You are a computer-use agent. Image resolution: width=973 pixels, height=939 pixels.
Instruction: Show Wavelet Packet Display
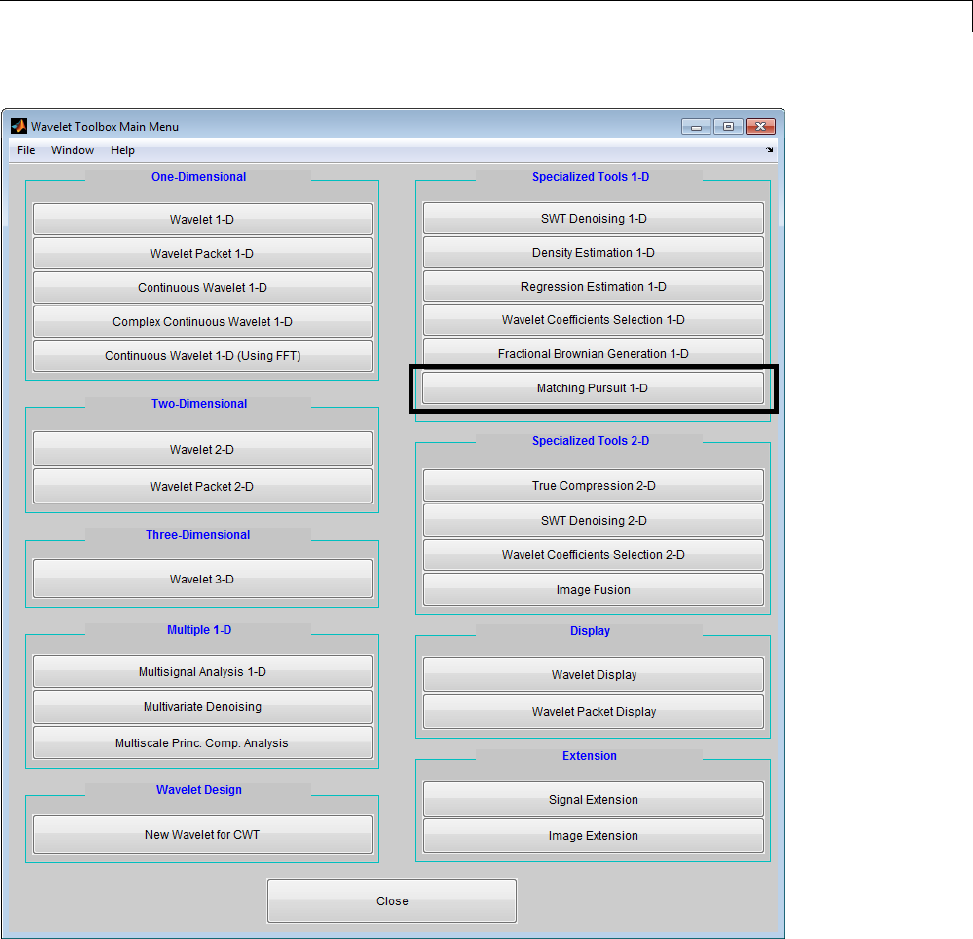[593, 711]
